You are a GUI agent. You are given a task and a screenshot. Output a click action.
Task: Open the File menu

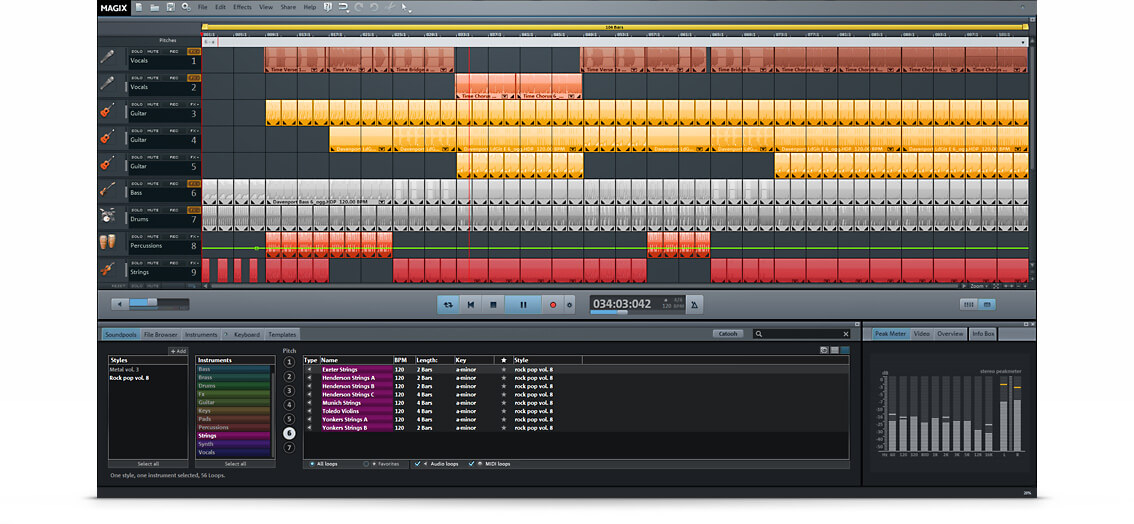202,7
